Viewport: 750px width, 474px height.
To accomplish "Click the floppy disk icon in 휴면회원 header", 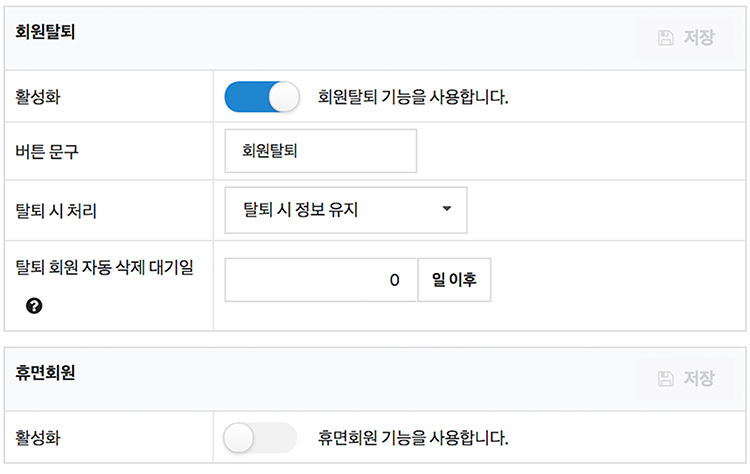I will 665,378.
